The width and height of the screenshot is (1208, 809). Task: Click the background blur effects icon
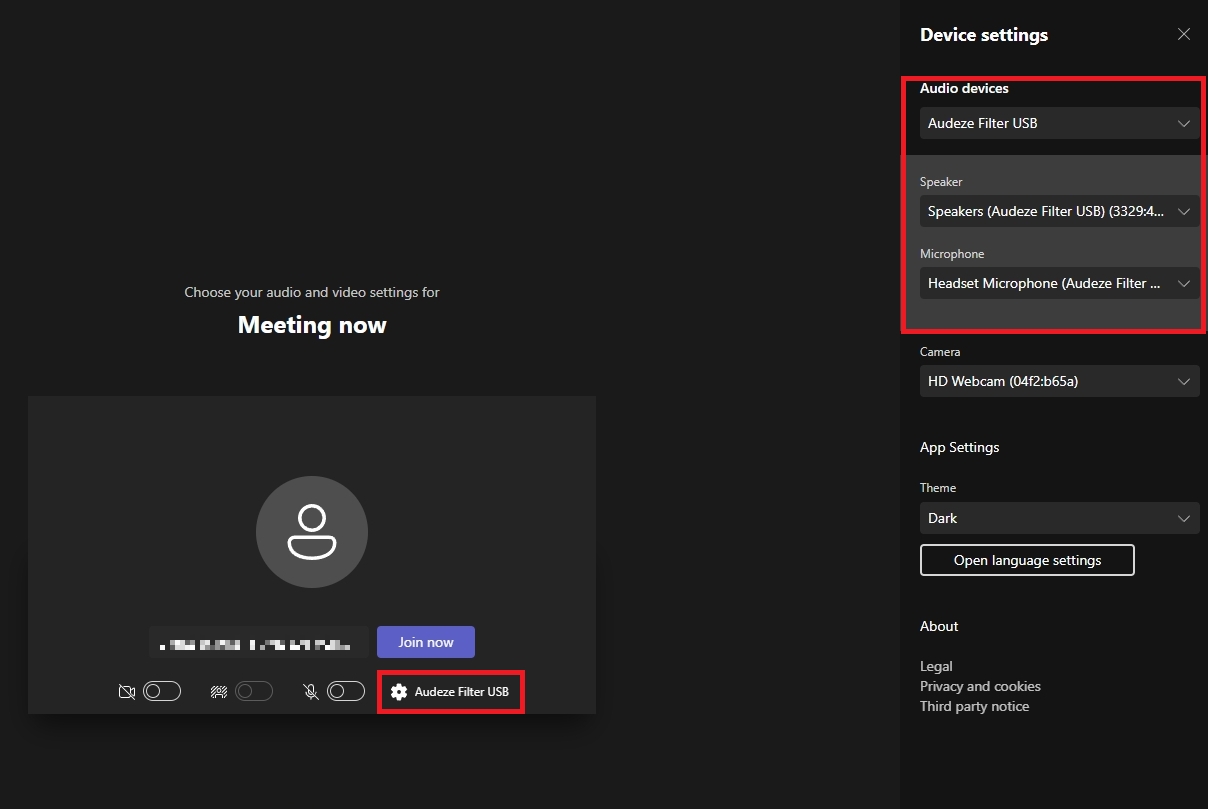coord(219,691)
